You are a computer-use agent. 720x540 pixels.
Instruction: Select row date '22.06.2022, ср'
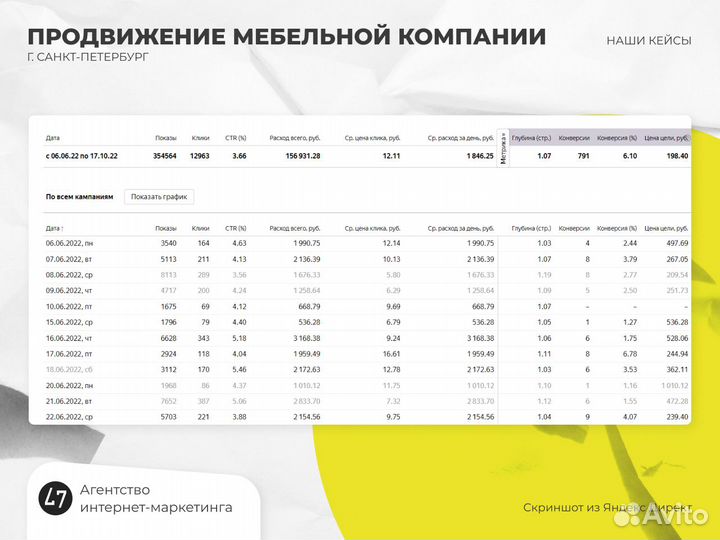[69, 417]
